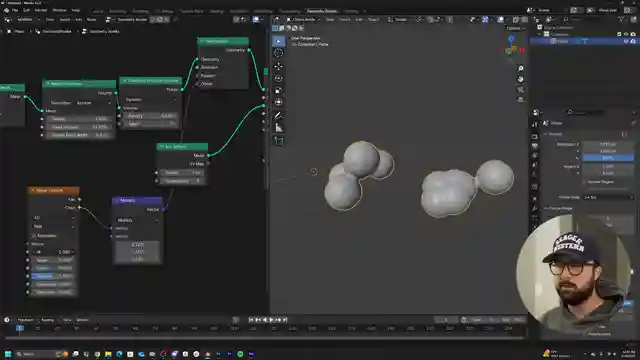The image size is (640, 360).
Task: Click the viewport pan hand icon
Action: (x=520, y=79)
